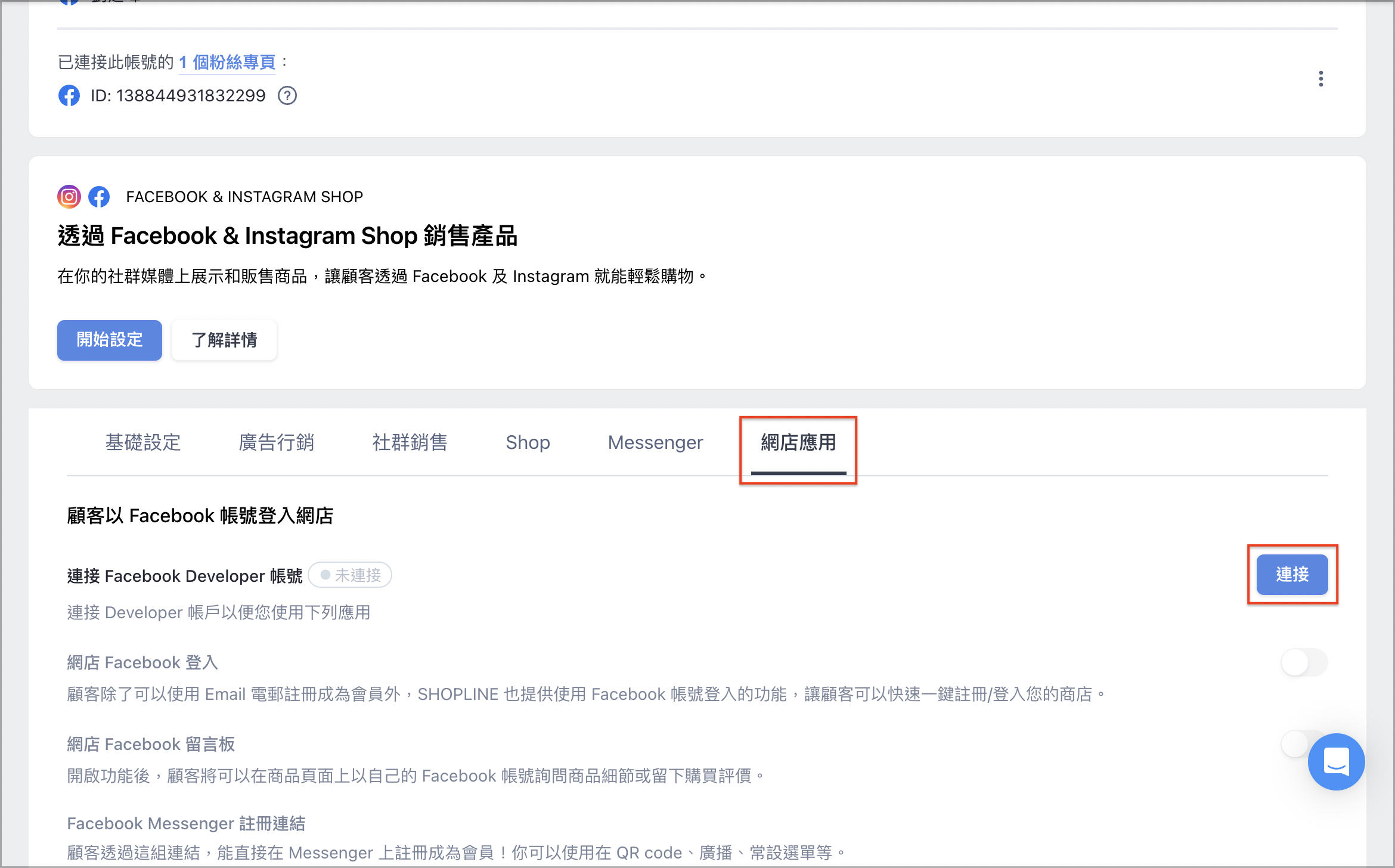
Task: Open the live chat support bubble
Action: pyautogui.click(x=1336, y=761)
